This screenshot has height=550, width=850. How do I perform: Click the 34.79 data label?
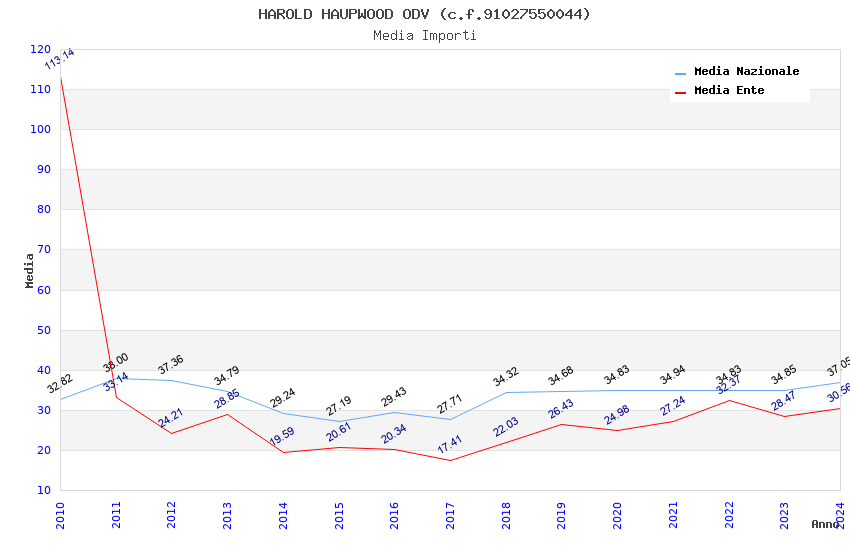227,376
